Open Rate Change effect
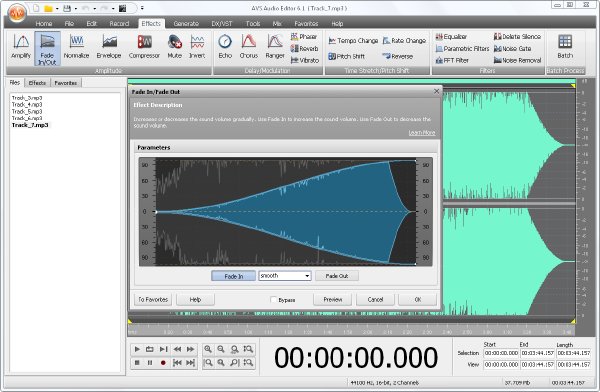This screenshot has width=600, height=392. click(x=404, y=41)
